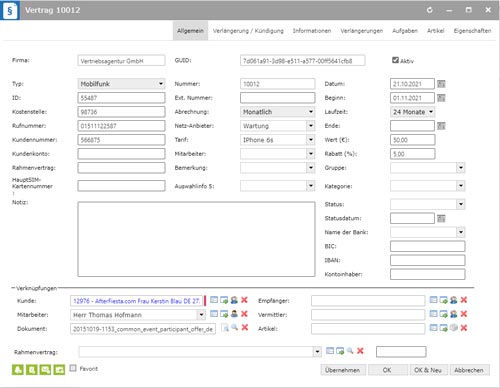
Task: Click into the Notiz text area
Action: (x=196, y=239)
